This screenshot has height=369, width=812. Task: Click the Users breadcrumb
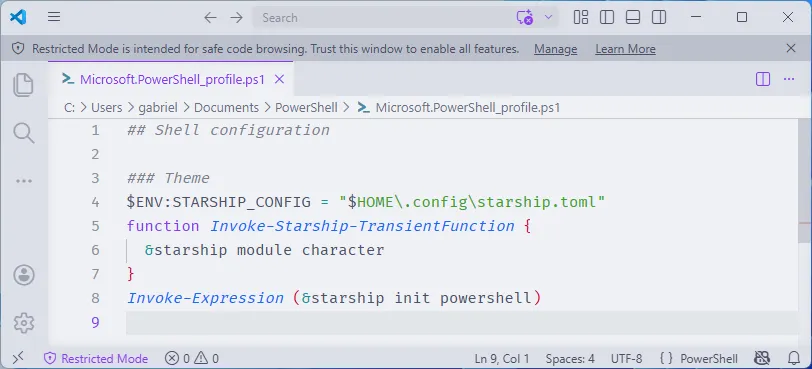click(107, 108)
